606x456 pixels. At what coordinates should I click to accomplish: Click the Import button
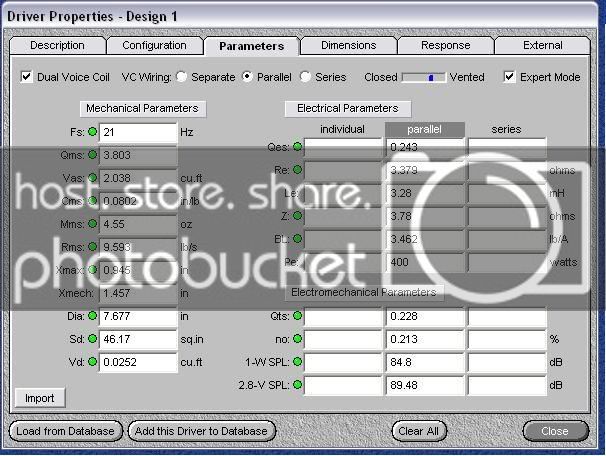click(40, 398)
